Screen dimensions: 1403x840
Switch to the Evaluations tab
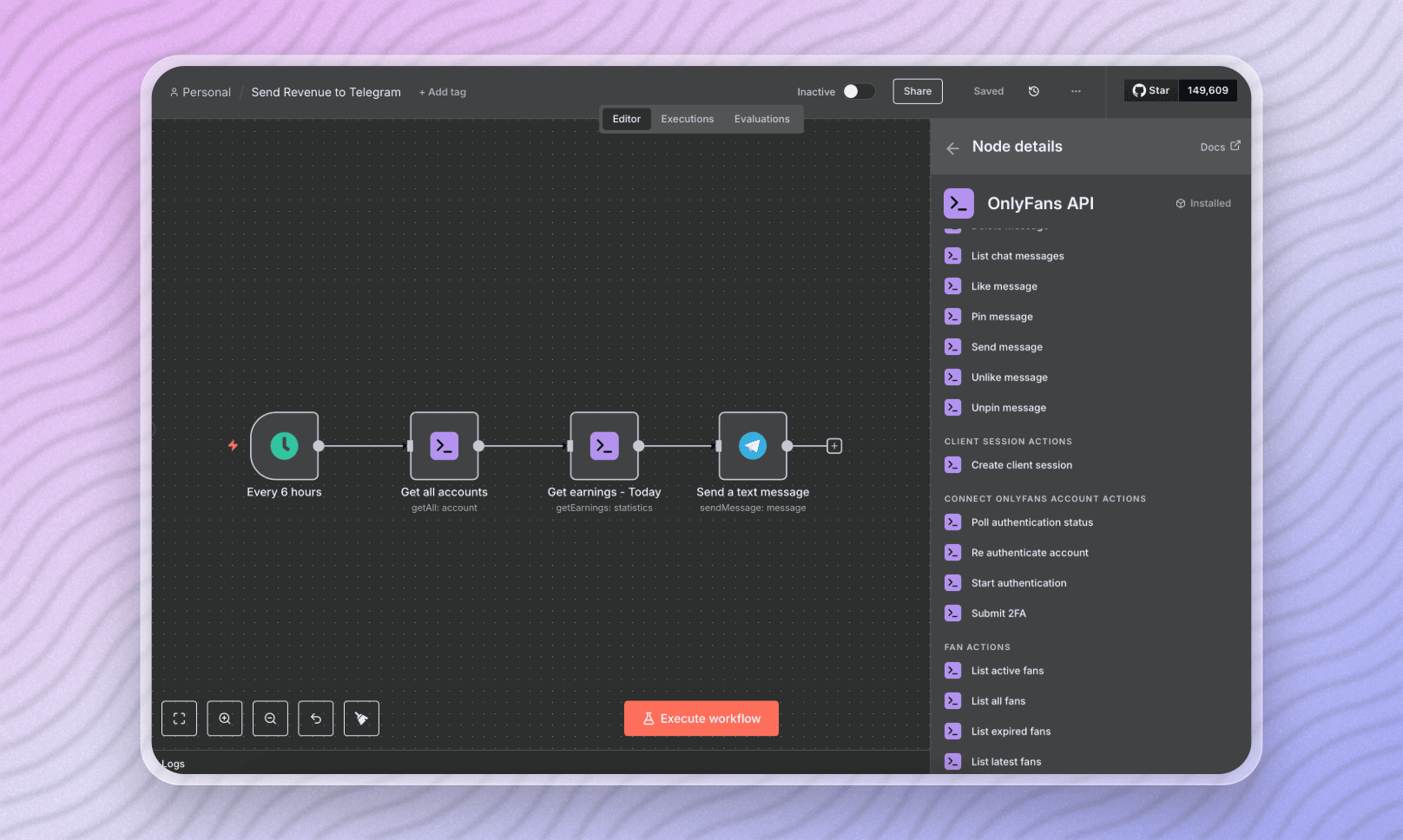762,119
